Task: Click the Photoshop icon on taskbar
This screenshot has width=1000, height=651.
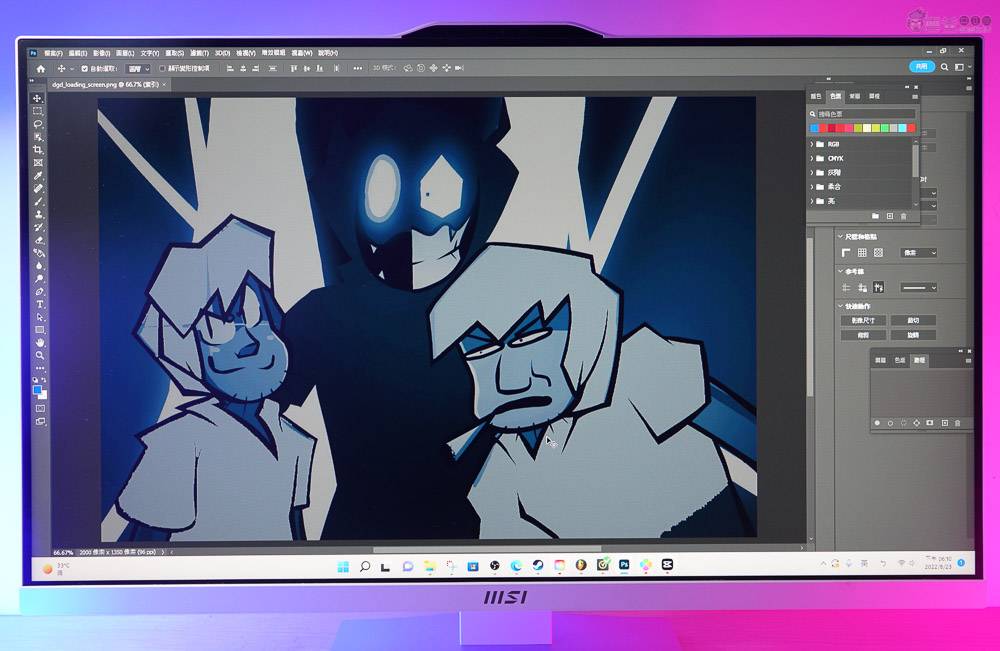Action: 624,565
